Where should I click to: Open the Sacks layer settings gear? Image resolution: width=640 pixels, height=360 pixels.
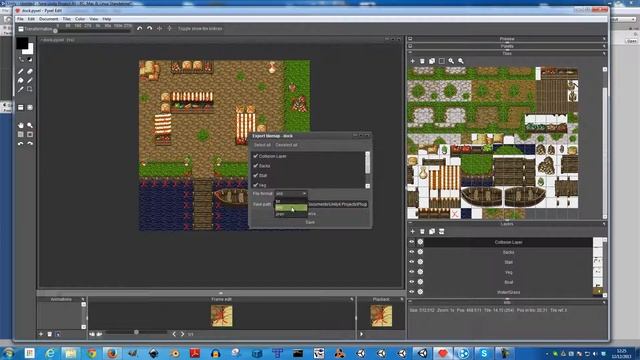click(x=420, y=252)
